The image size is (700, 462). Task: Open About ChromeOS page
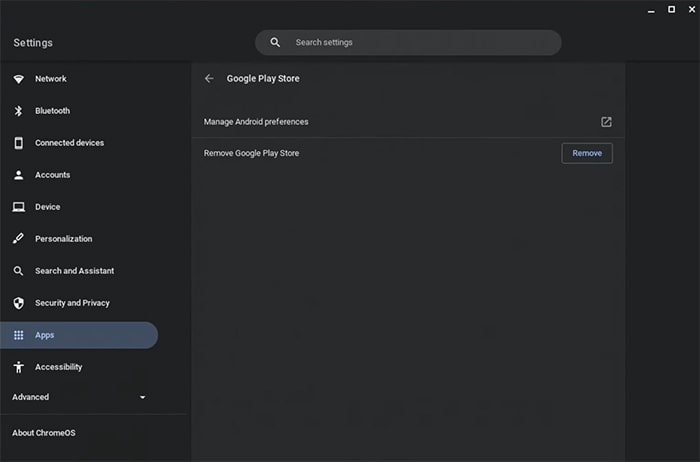pos(44,433)
